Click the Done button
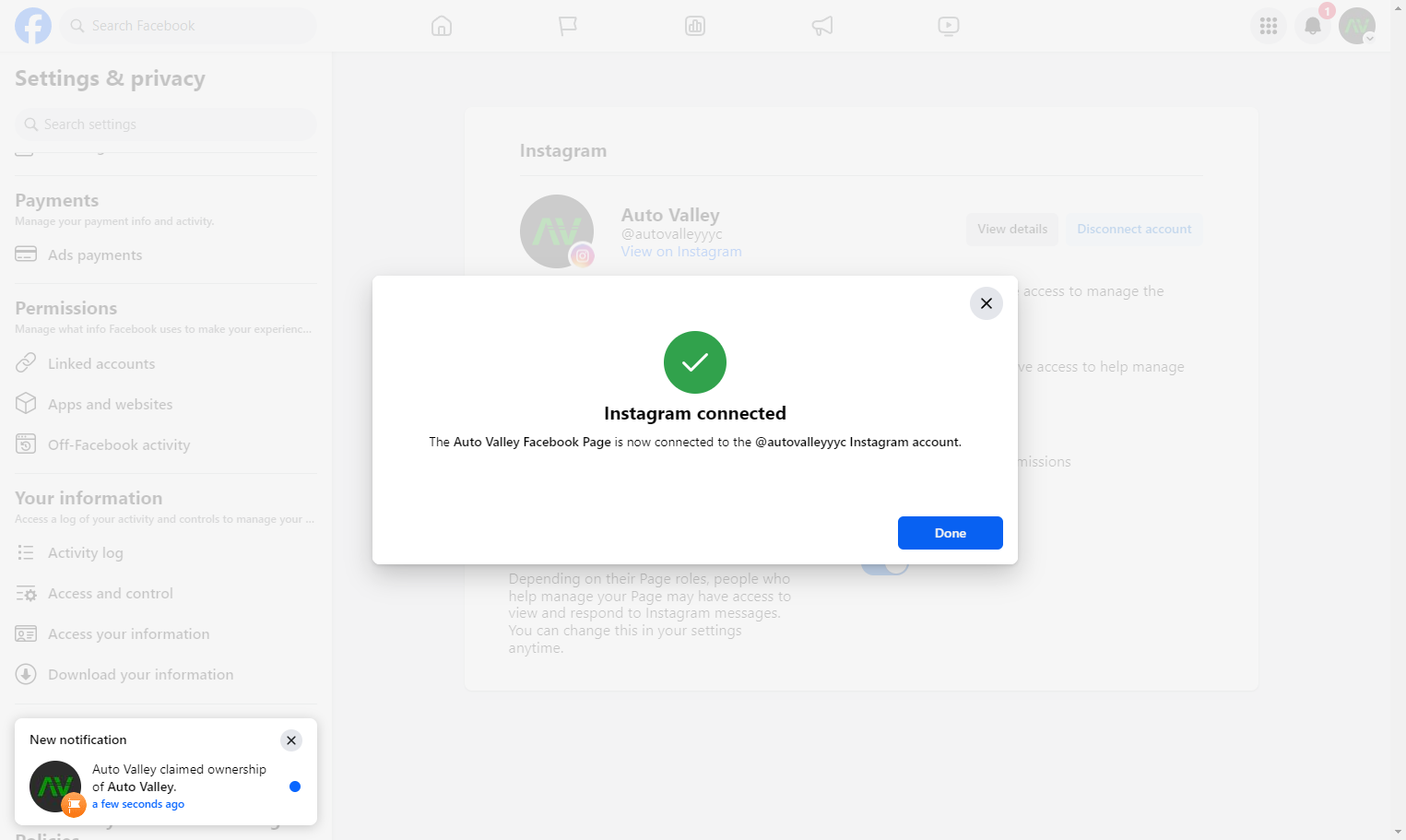 [951, 533]
